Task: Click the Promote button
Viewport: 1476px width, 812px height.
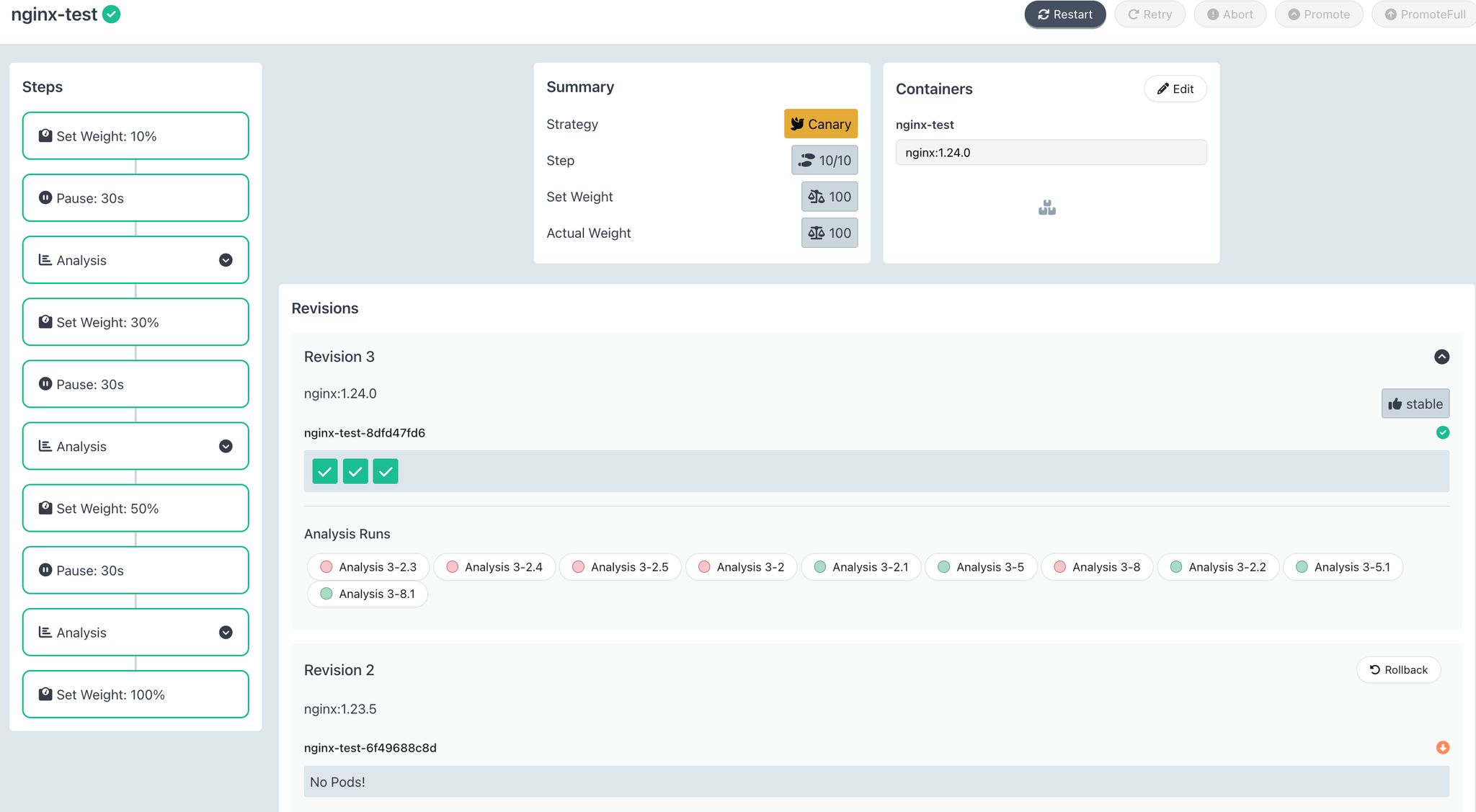Action: point(1319,14)
